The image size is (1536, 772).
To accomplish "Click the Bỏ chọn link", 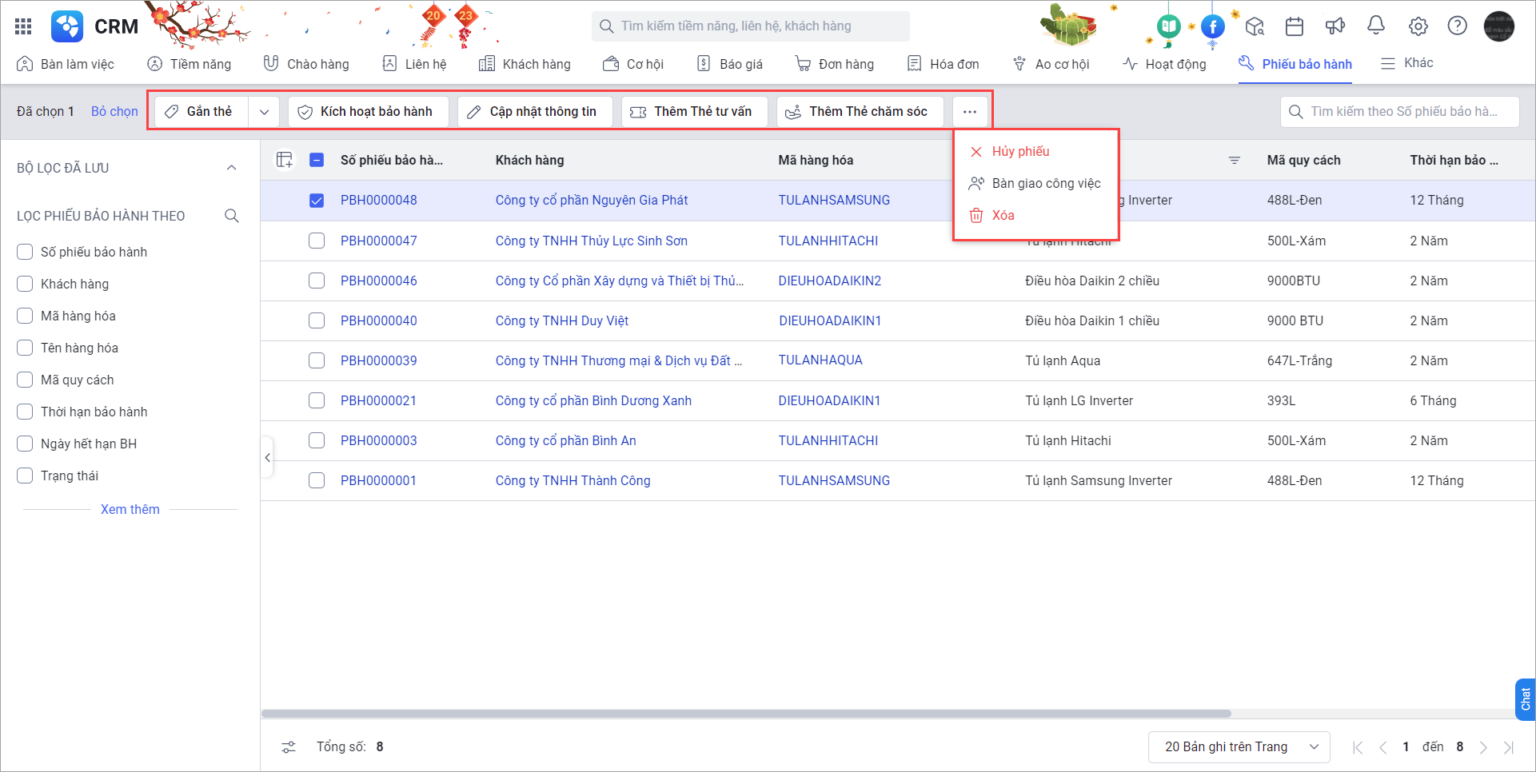I will (x=114, y=111).
